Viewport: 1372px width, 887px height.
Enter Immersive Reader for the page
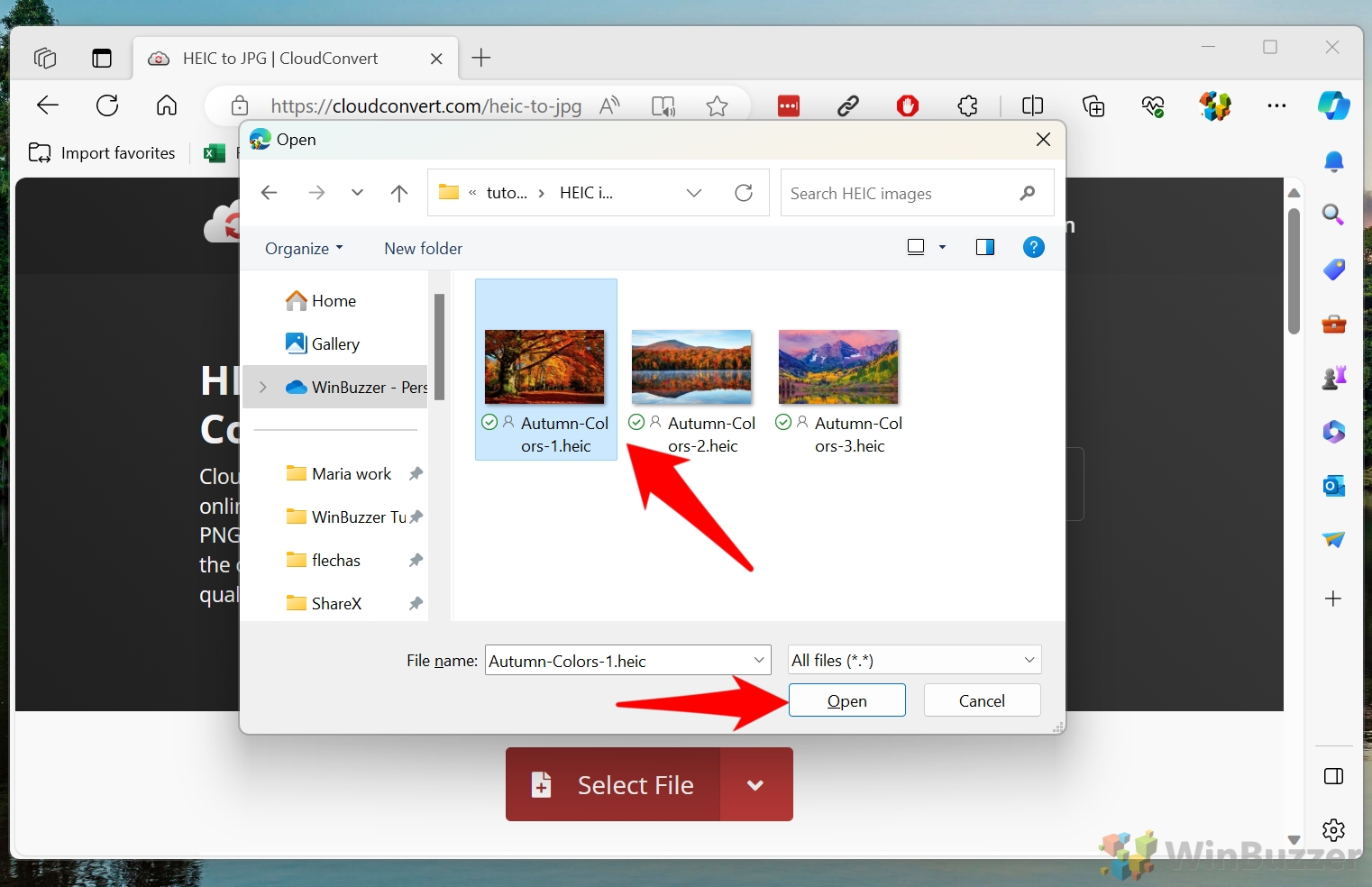coord(664,105)
